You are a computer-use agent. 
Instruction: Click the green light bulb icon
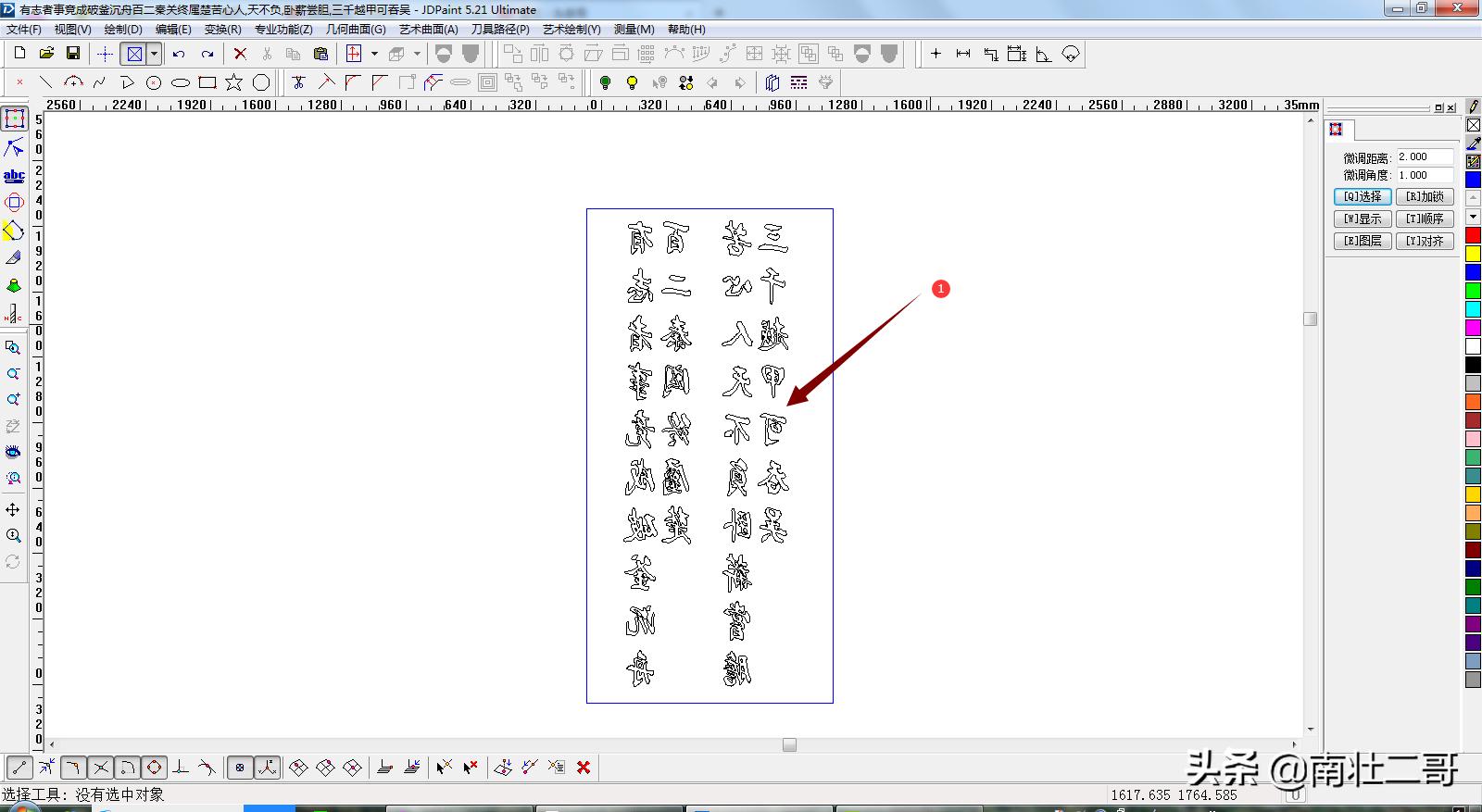[x=605, y=82]
